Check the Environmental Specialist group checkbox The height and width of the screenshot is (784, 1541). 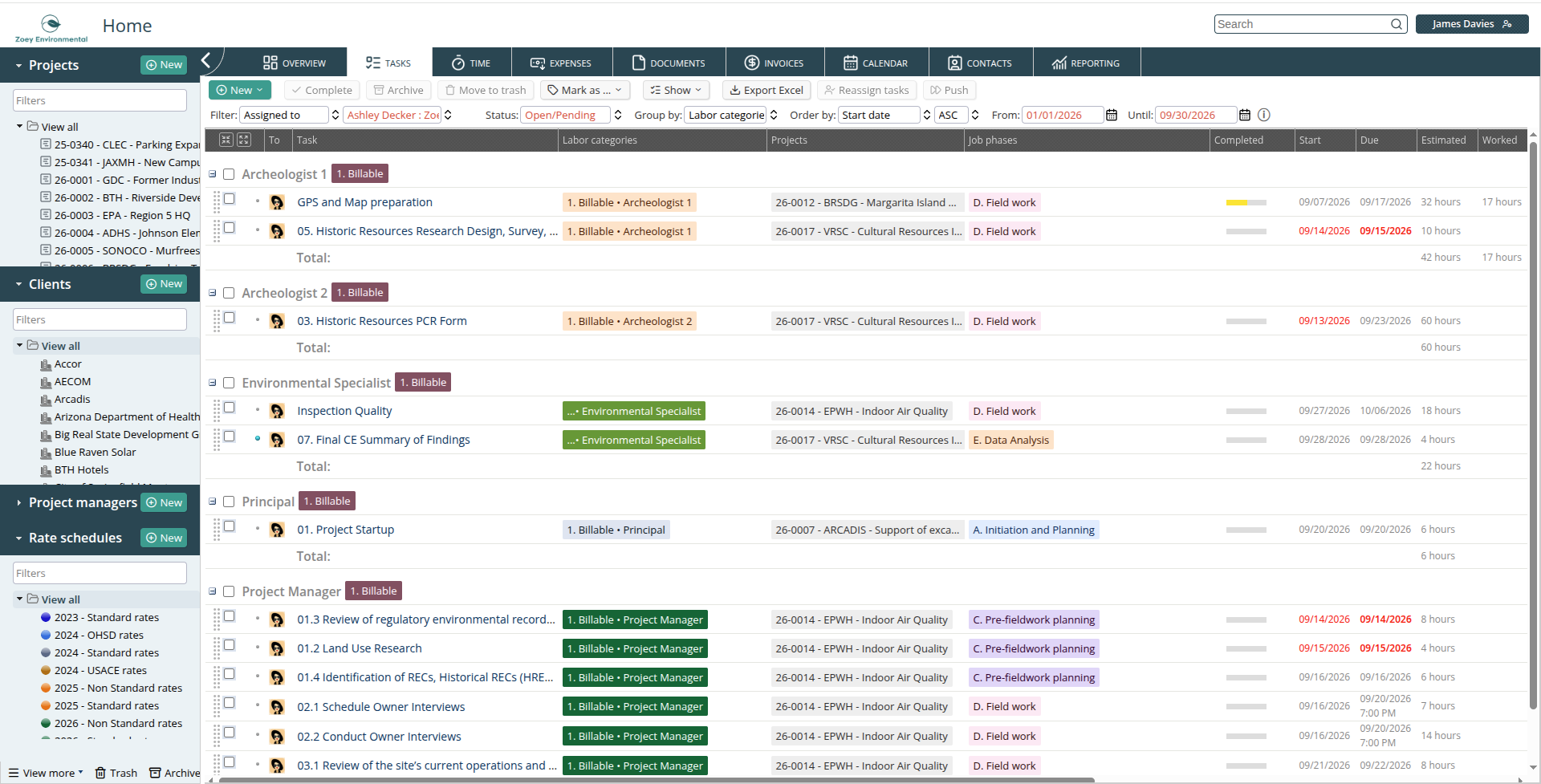click(229, 383)
